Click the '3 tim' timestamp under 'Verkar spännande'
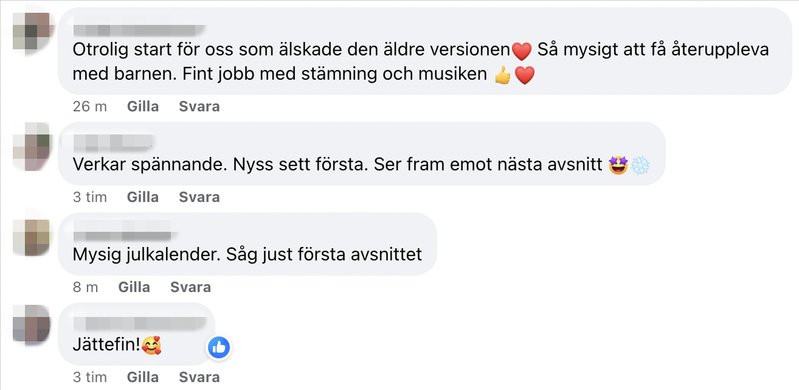This screenshot has width=799, height=390. 90,197
